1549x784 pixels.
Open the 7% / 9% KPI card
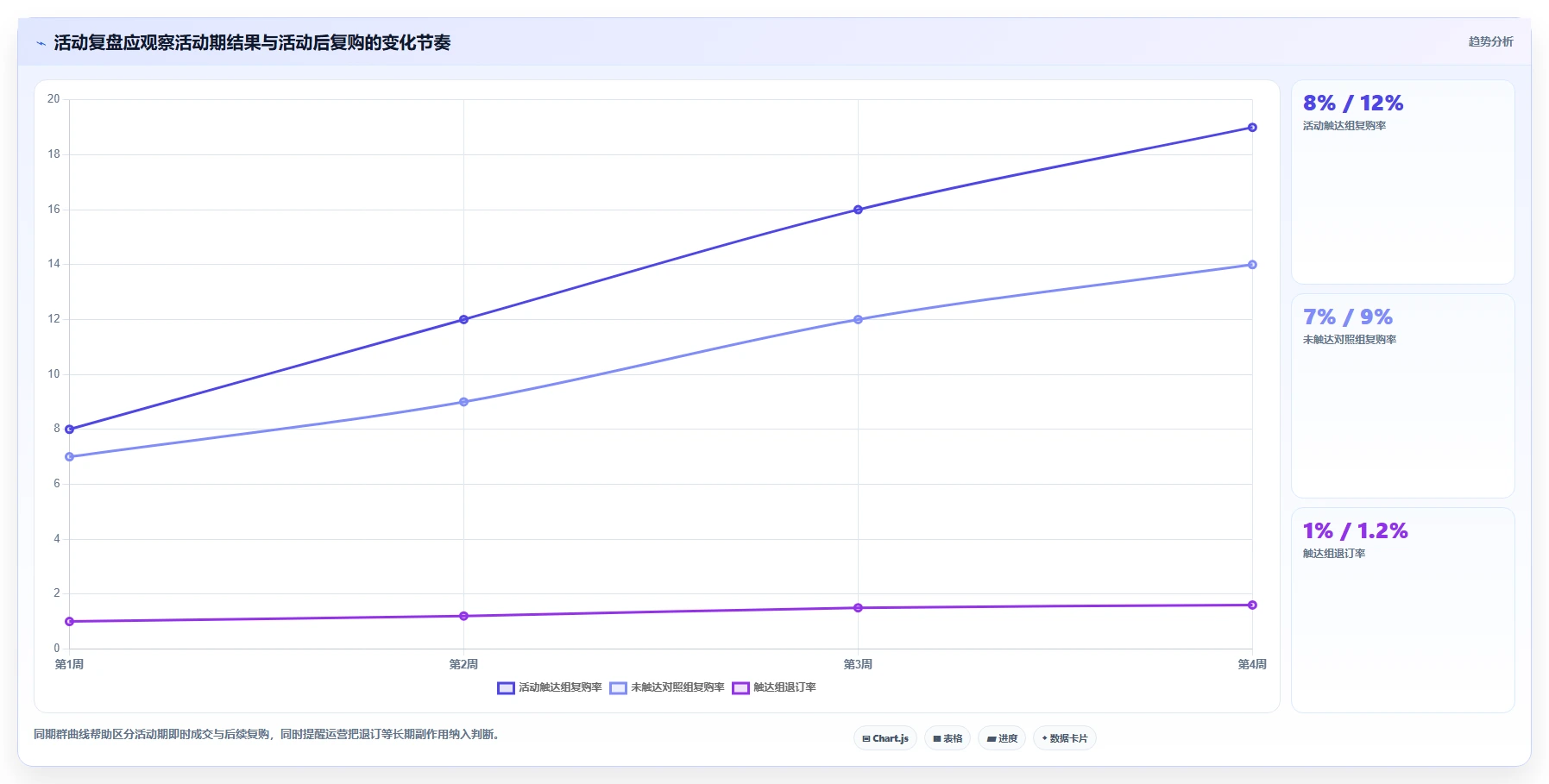[x=1402, y=396]
